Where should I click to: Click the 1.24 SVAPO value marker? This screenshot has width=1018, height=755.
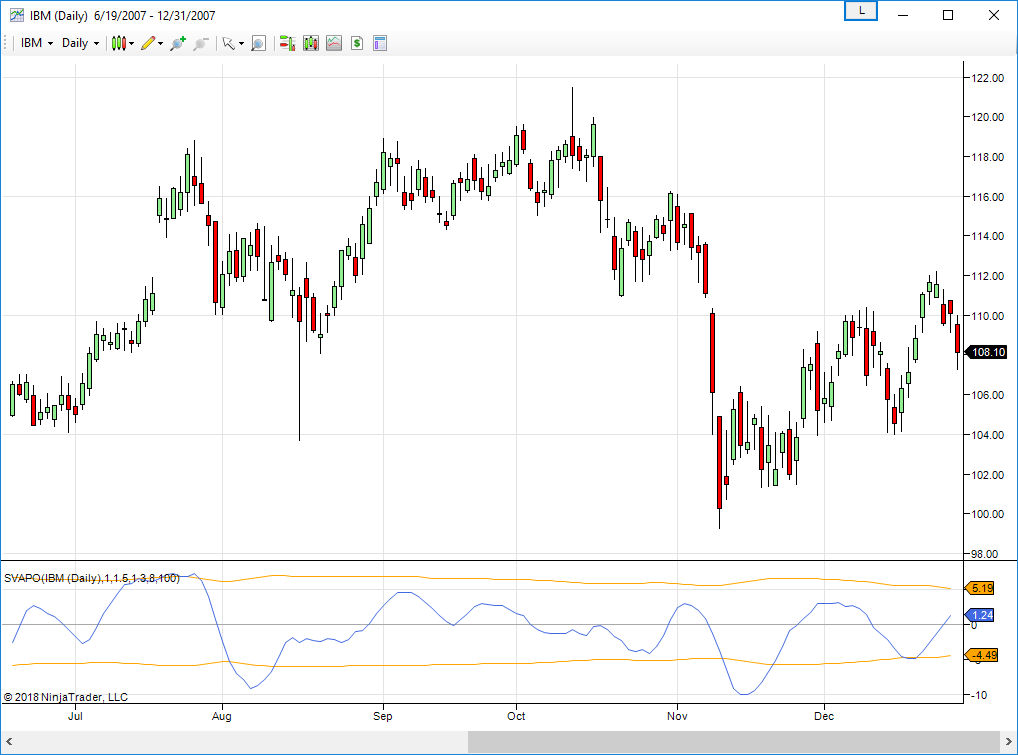point(981,615)
